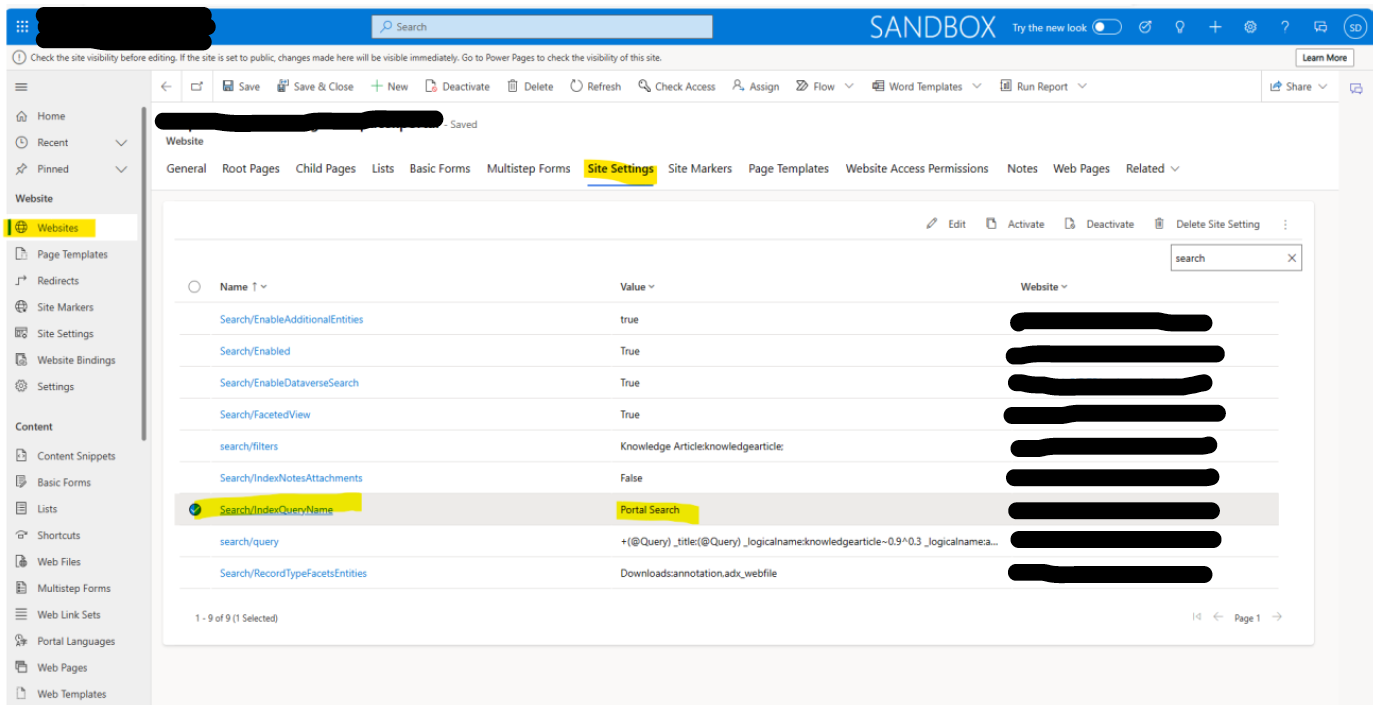Open Site Markers in the sidebar
Screen dimensions: 1381x713
click(65, 307)
